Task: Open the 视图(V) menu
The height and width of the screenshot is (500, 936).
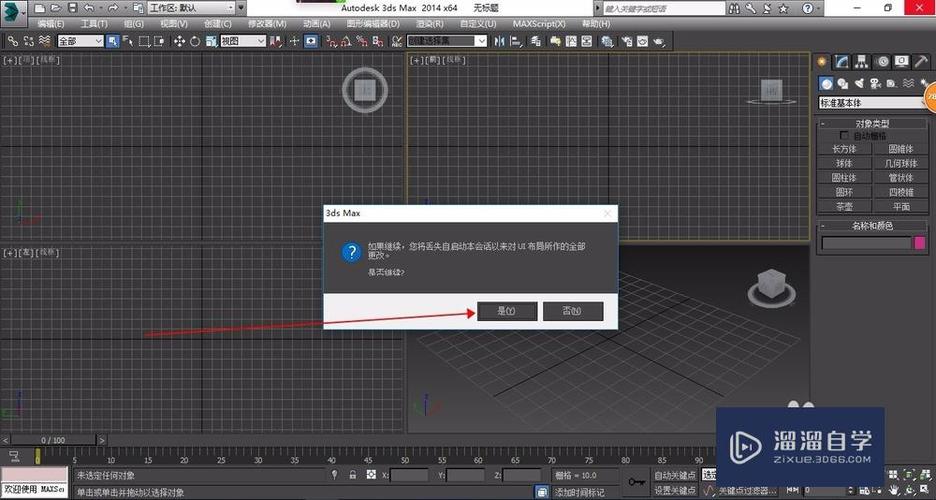Action: 174,24
